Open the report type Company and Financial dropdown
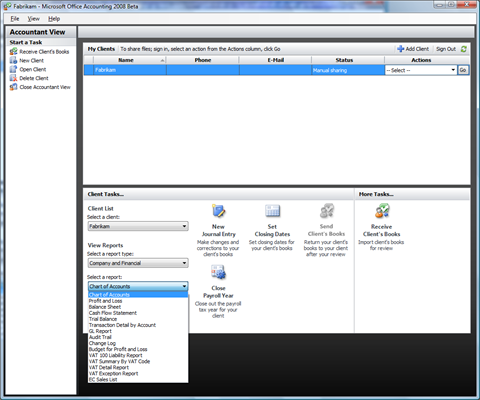 coord(138,263)
